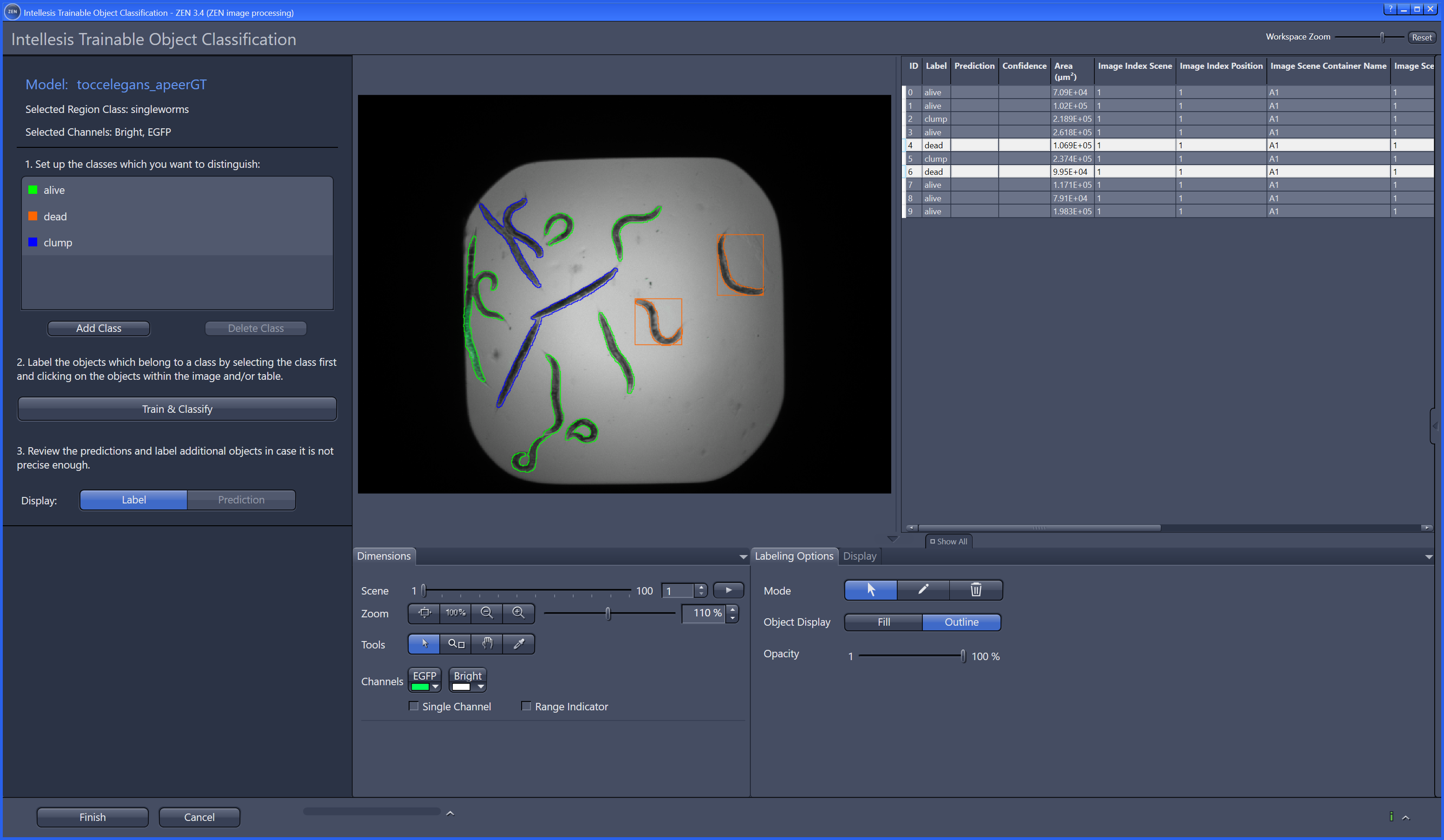The image size is (1444, 840).
Task: Open the EGFP channel dropdown arrow
Action: 436,687
